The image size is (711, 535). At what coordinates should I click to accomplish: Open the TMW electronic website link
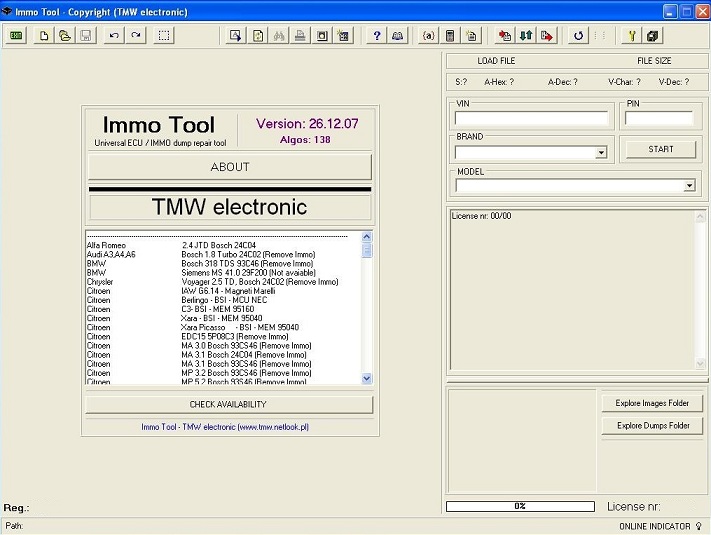(x=225, y=427)
